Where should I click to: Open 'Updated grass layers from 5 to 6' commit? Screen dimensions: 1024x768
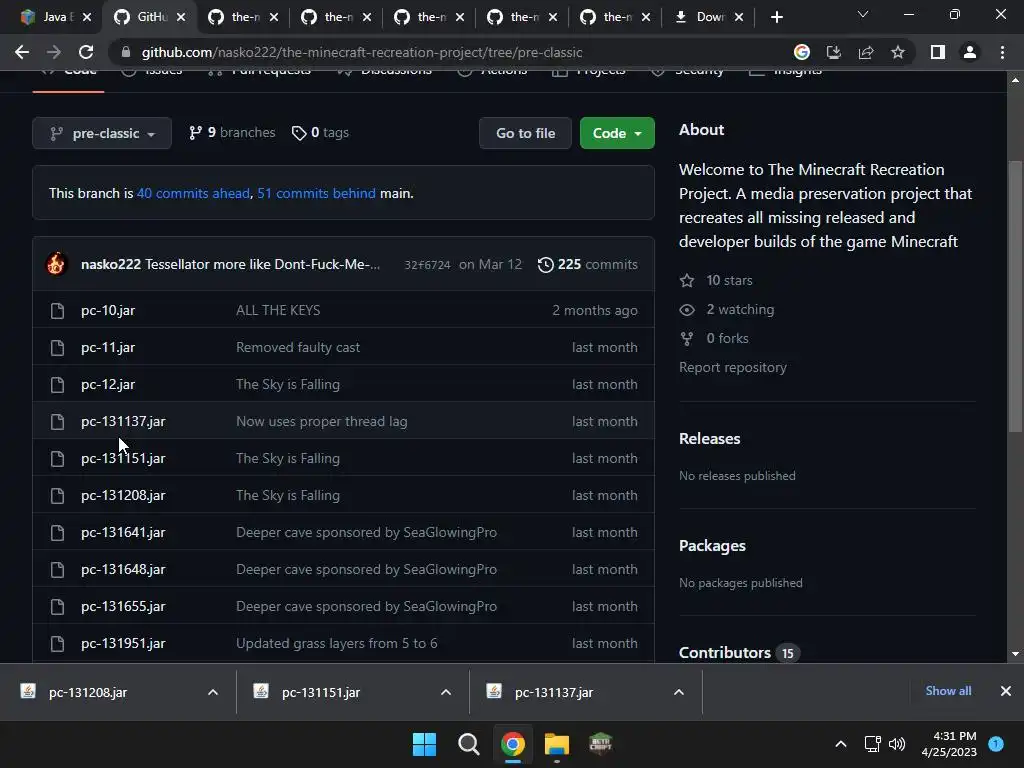[x=336, y=644]
